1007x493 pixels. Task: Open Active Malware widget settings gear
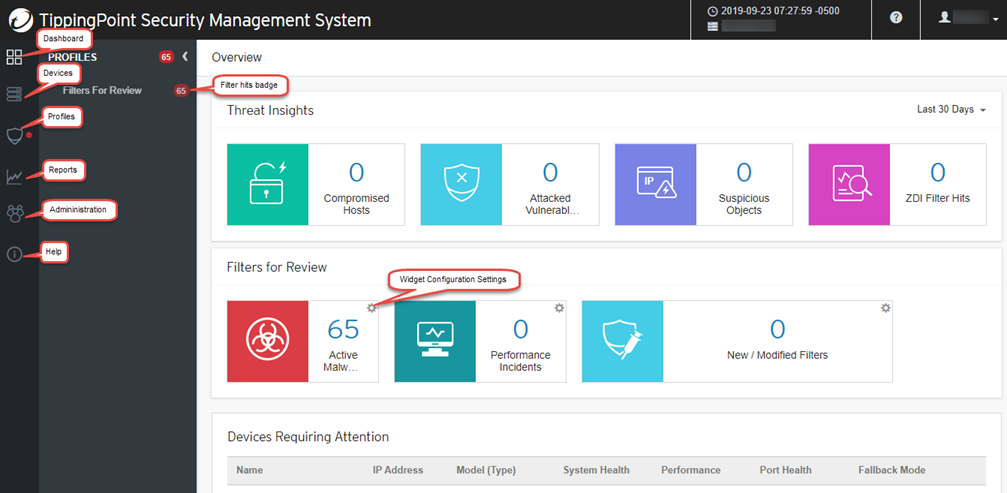(x=372, y=308)
